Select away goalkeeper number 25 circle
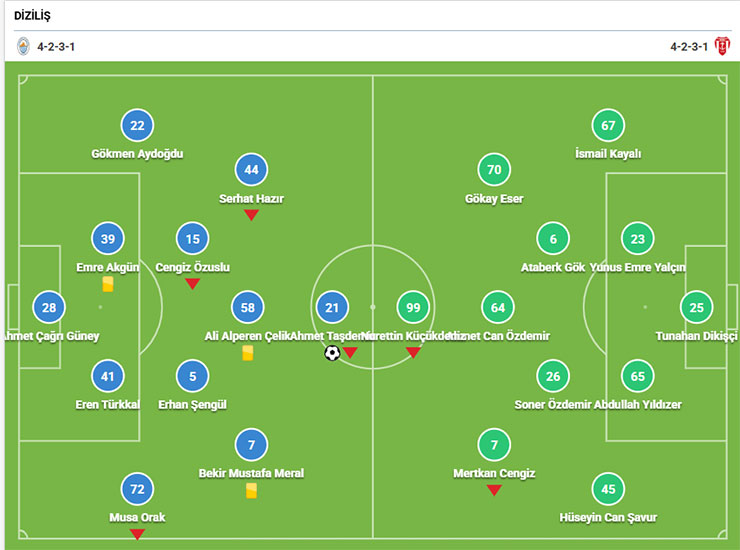This screenshot has height=550, width=740. 696,308
